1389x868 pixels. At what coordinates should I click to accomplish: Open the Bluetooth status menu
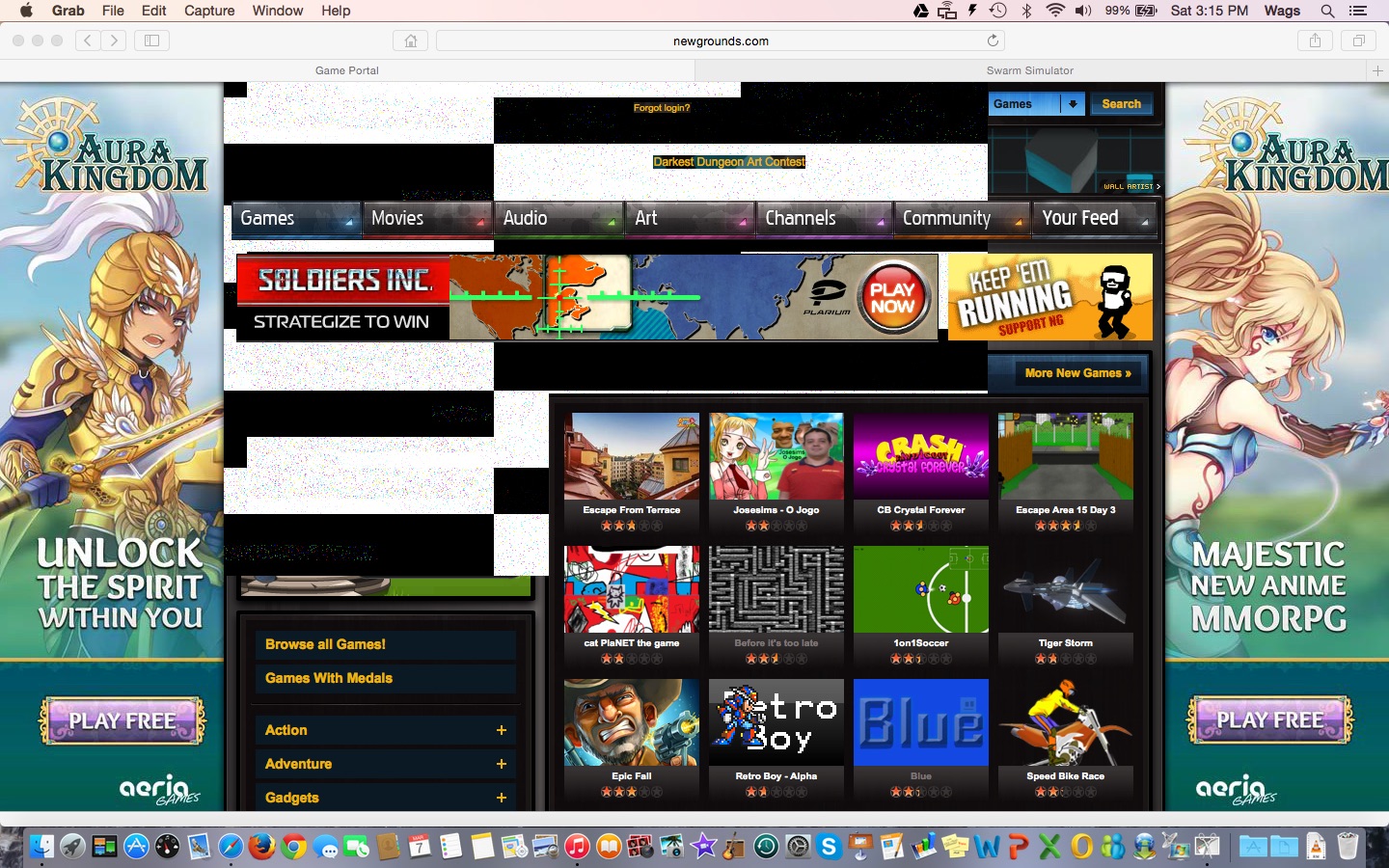pyautogui.click(x=1026, y=11)
